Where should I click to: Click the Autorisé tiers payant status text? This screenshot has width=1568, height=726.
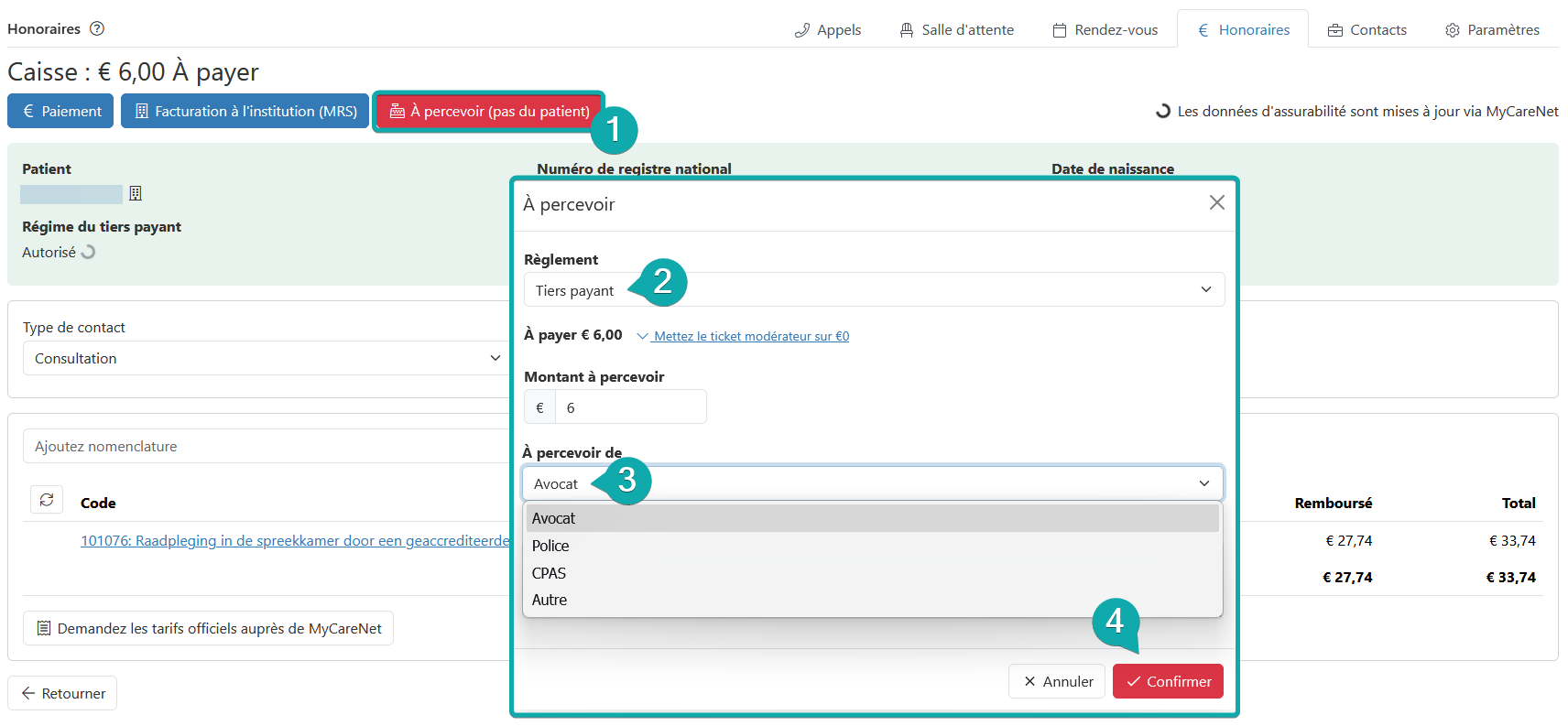pyautogui.click(x=49, y=252)
